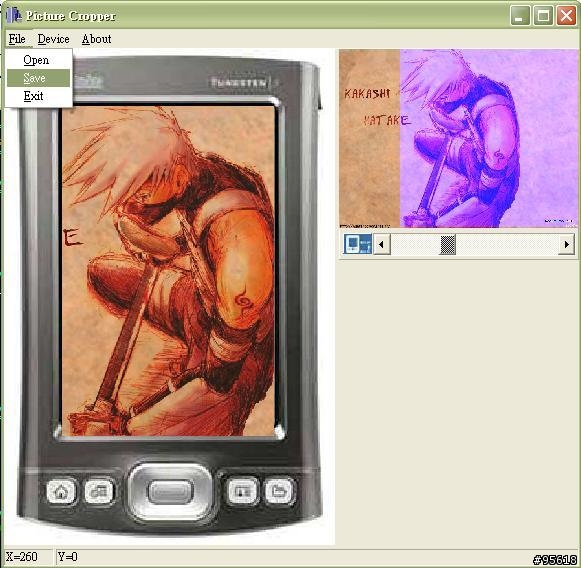Click the center navigation pad button
This screenshot has width=581, height=568.
point(170,492)
